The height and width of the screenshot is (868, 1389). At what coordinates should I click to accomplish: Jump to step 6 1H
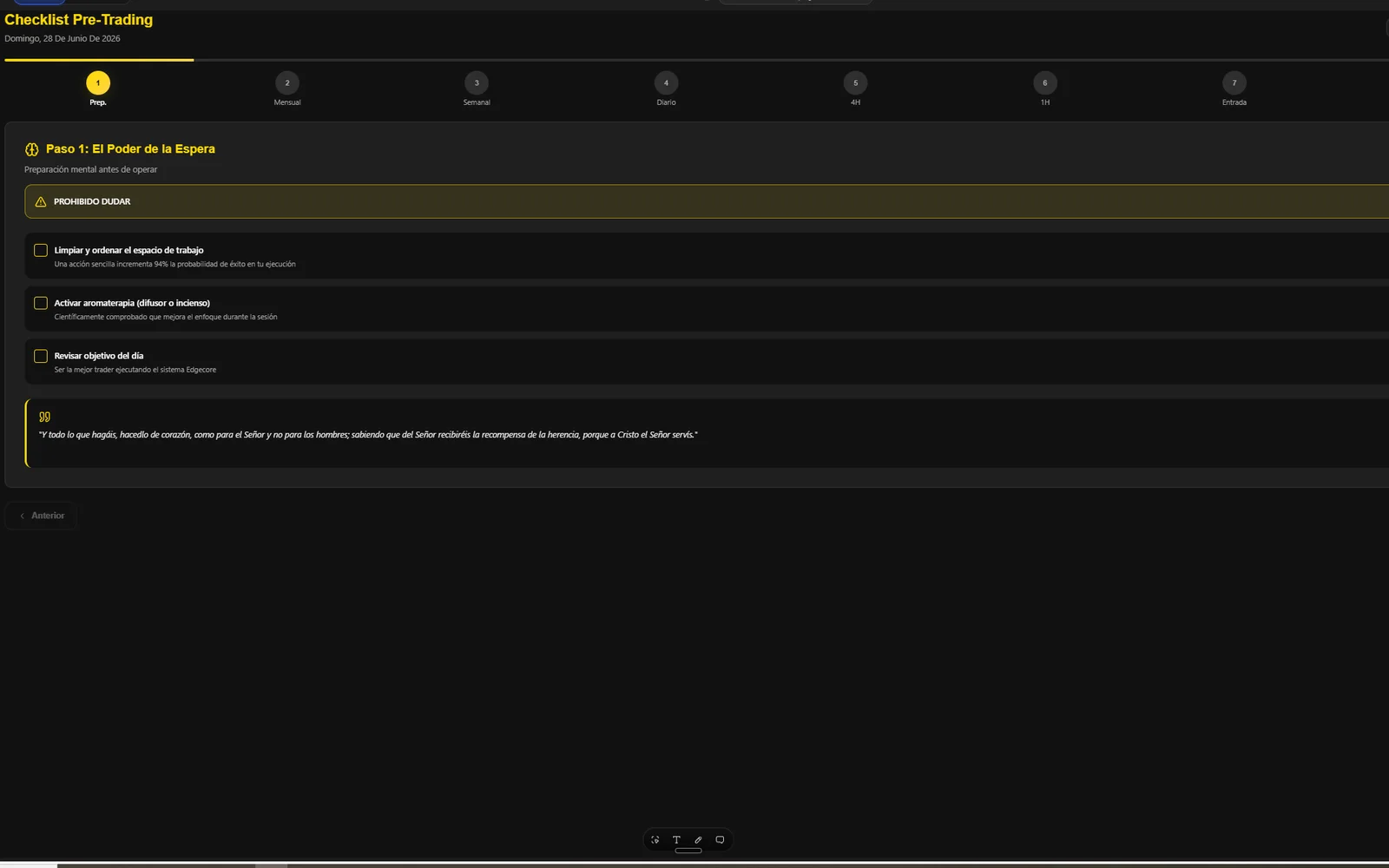click(x=1045, y=83)
